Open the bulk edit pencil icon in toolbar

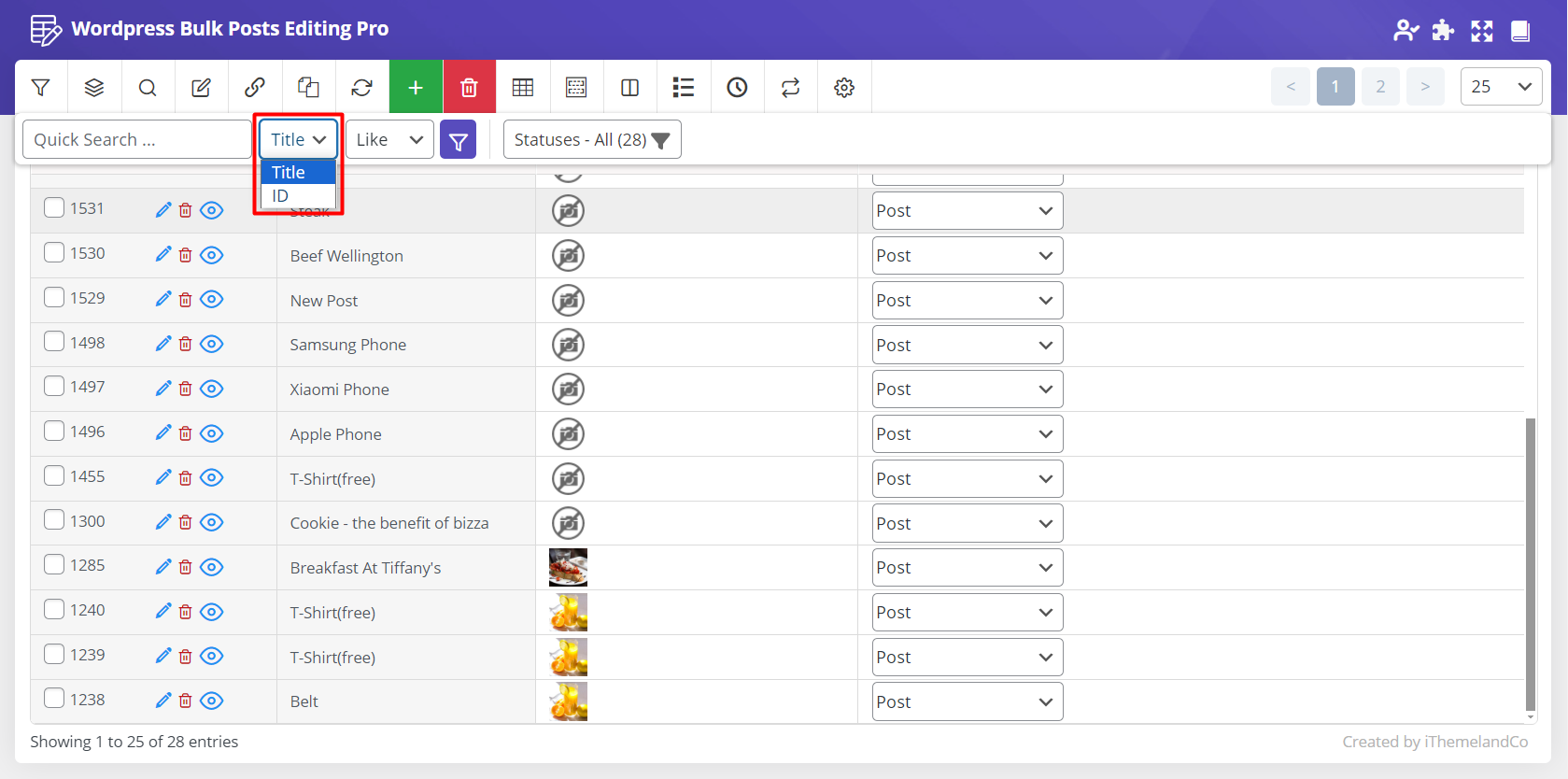coord(201,87)
